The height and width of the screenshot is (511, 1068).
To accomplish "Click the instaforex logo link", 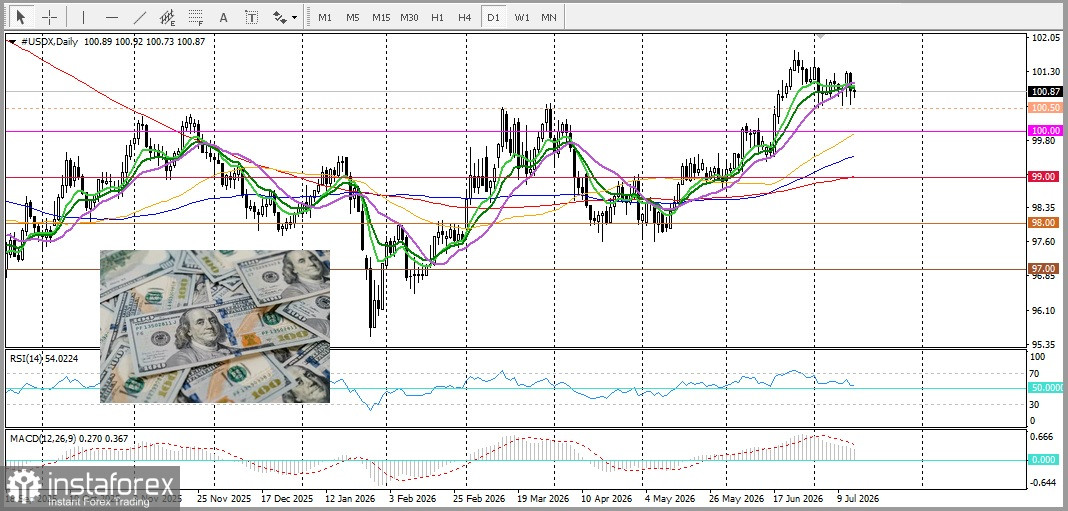I will click(x=90, y=488).
